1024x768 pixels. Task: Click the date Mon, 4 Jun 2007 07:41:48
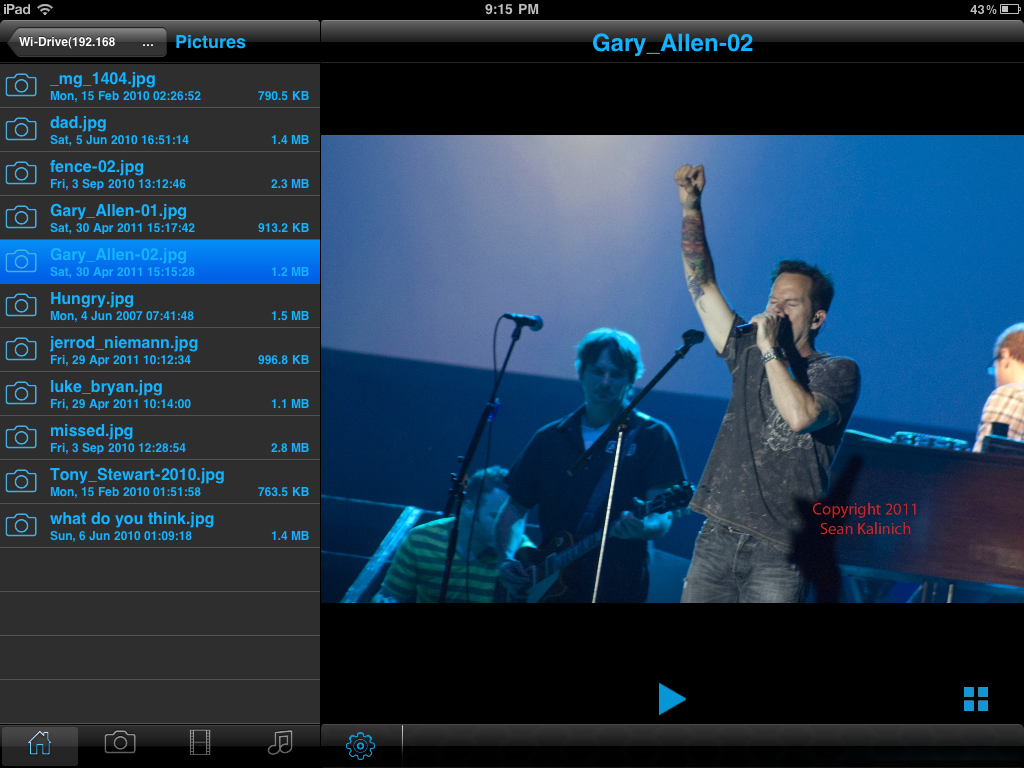click(x=121, y=316)
